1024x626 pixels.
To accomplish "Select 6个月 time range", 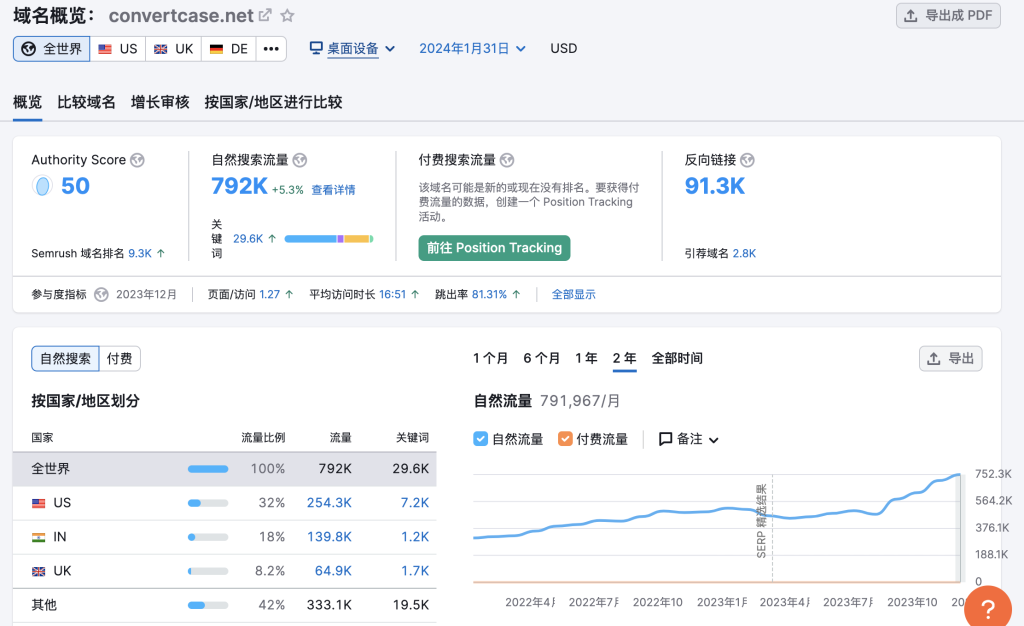I will coord(541,358).
